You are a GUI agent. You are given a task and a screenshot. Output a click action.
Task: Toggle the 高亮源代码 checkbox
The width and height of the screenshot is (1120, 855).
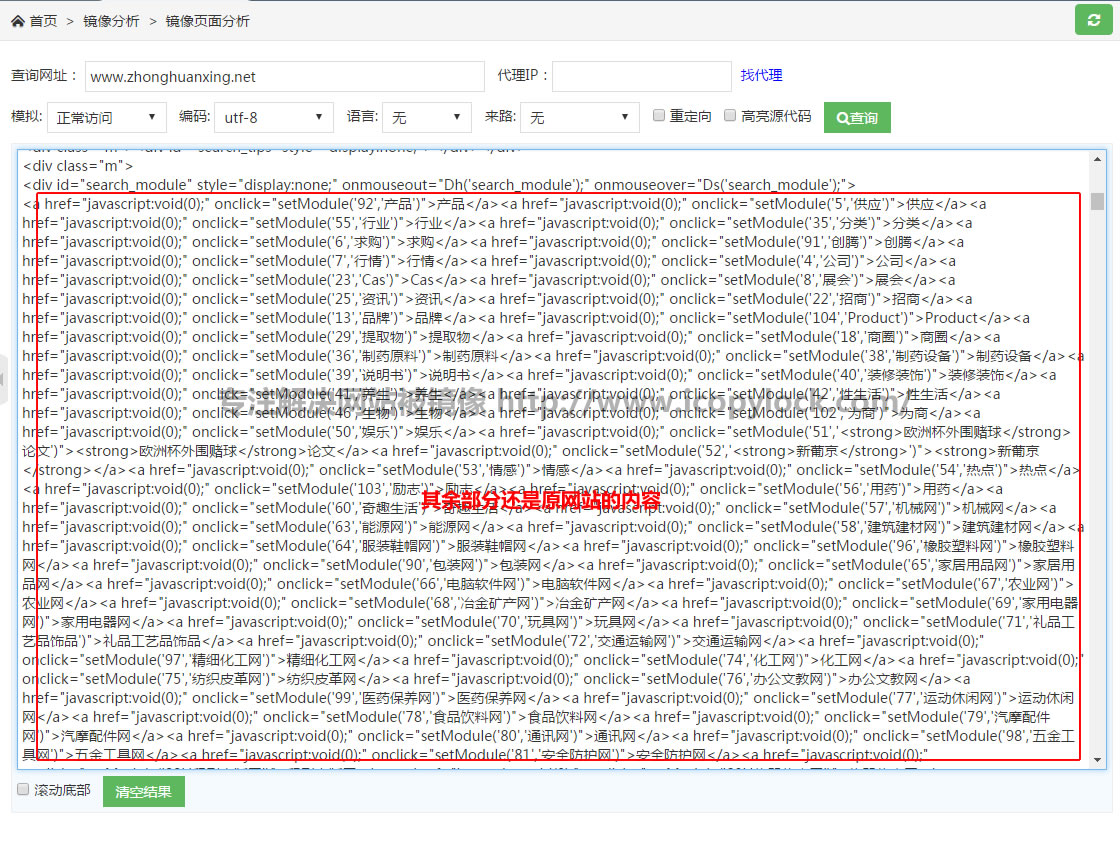[730, 116]
